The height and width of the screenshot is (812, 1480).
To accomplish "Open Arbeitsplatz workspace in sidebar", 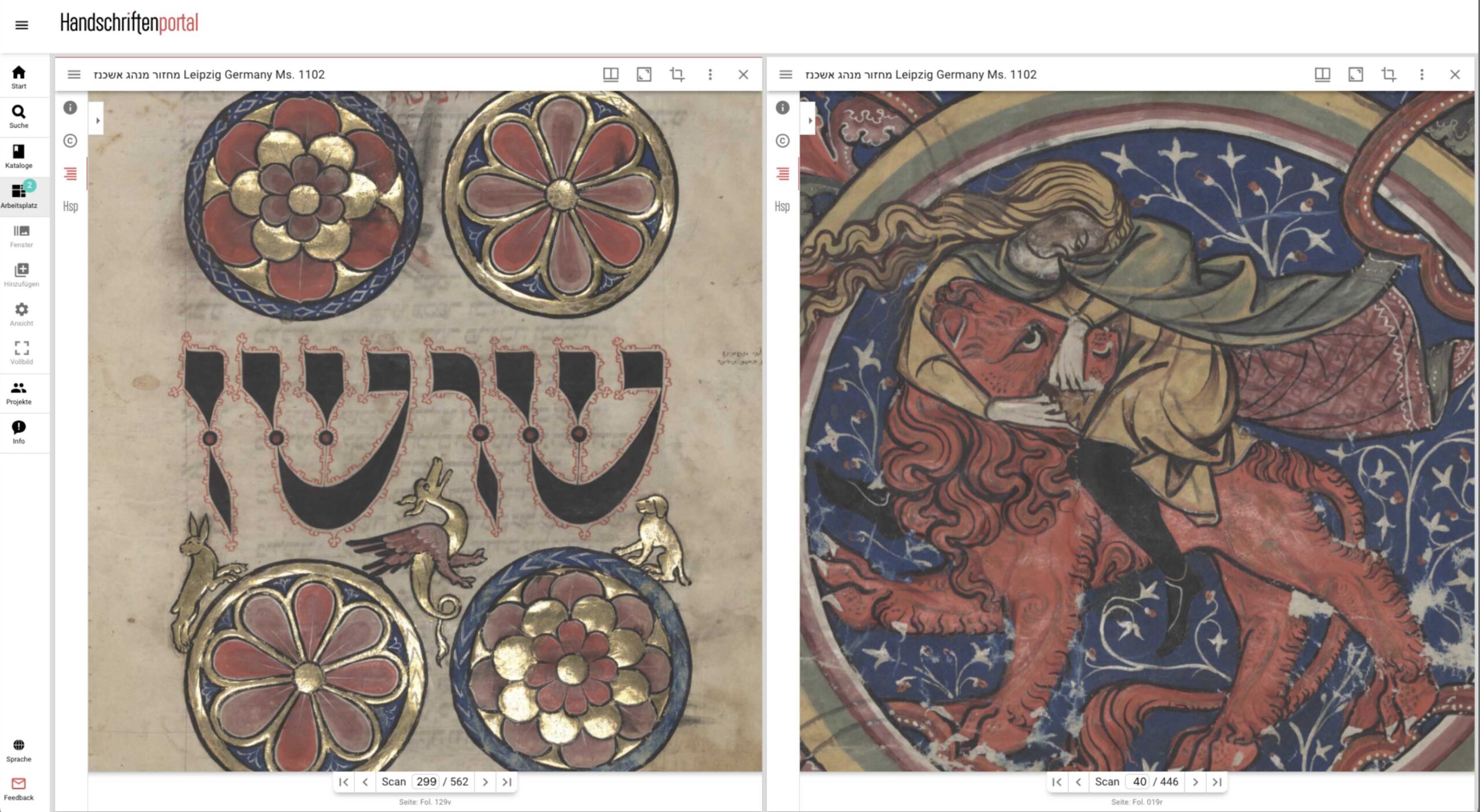I will (18, 196).
